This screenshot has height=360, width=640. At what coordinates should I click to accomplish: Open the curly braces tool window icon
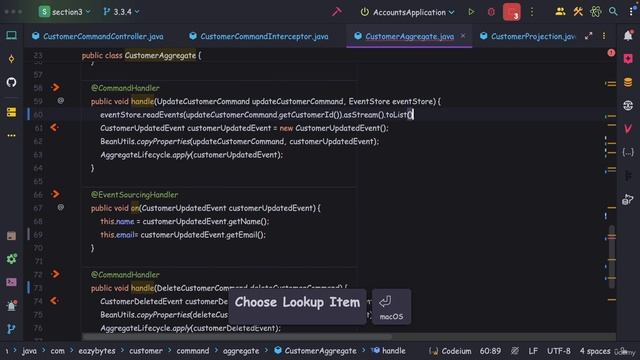628,152
